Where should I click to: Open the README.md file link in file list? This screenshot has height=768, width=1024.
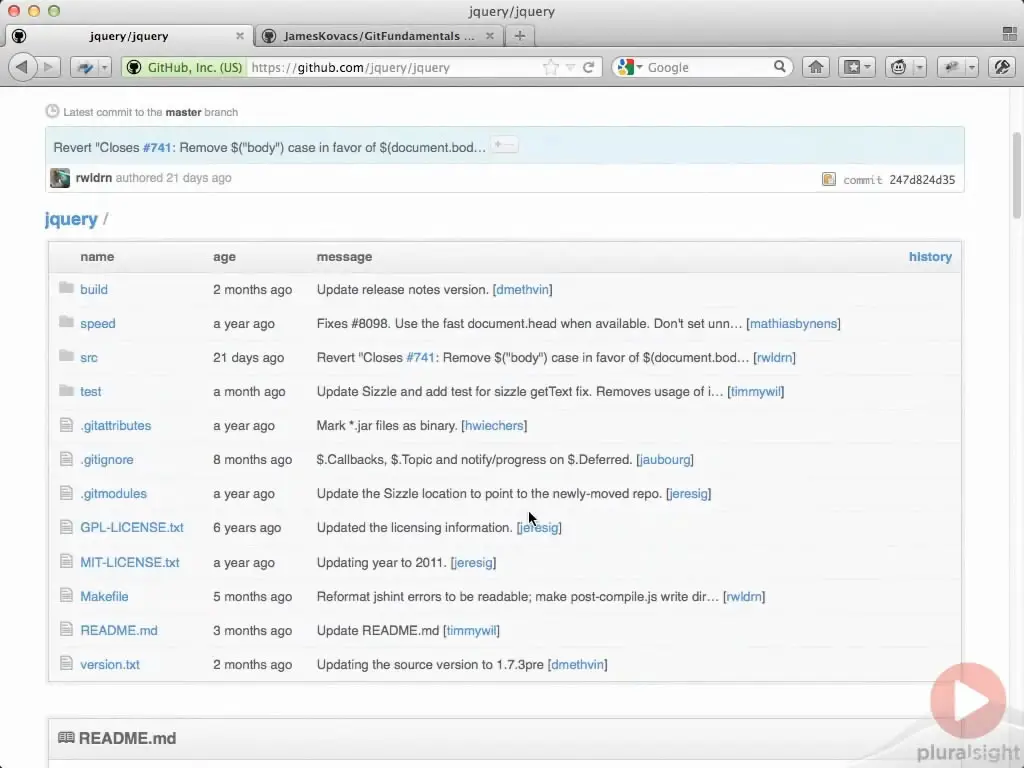click(119, 630)
